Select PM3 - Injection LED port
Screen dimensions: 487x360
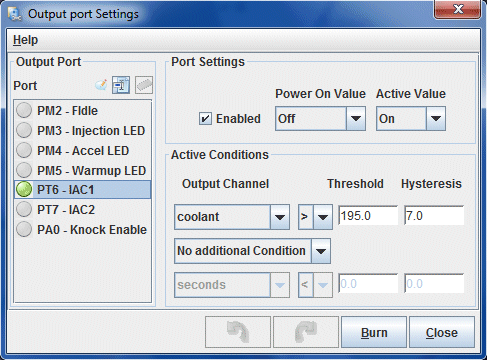coord(82,130)
